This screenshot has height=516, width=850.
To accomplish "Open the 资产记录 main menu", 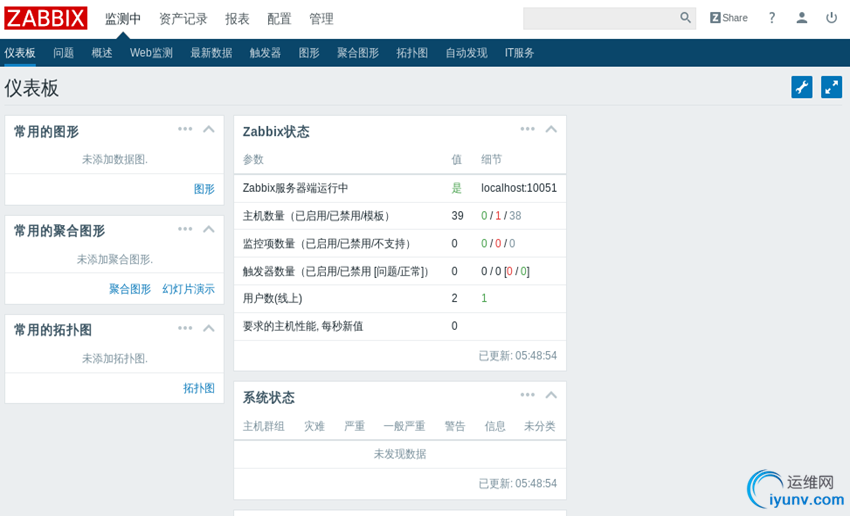I will click(x=183, y=19).
